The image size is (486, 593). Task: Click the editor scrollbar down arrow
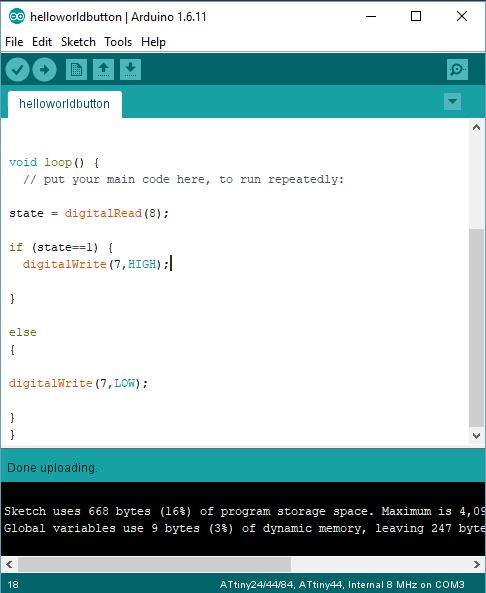(477, 436)
